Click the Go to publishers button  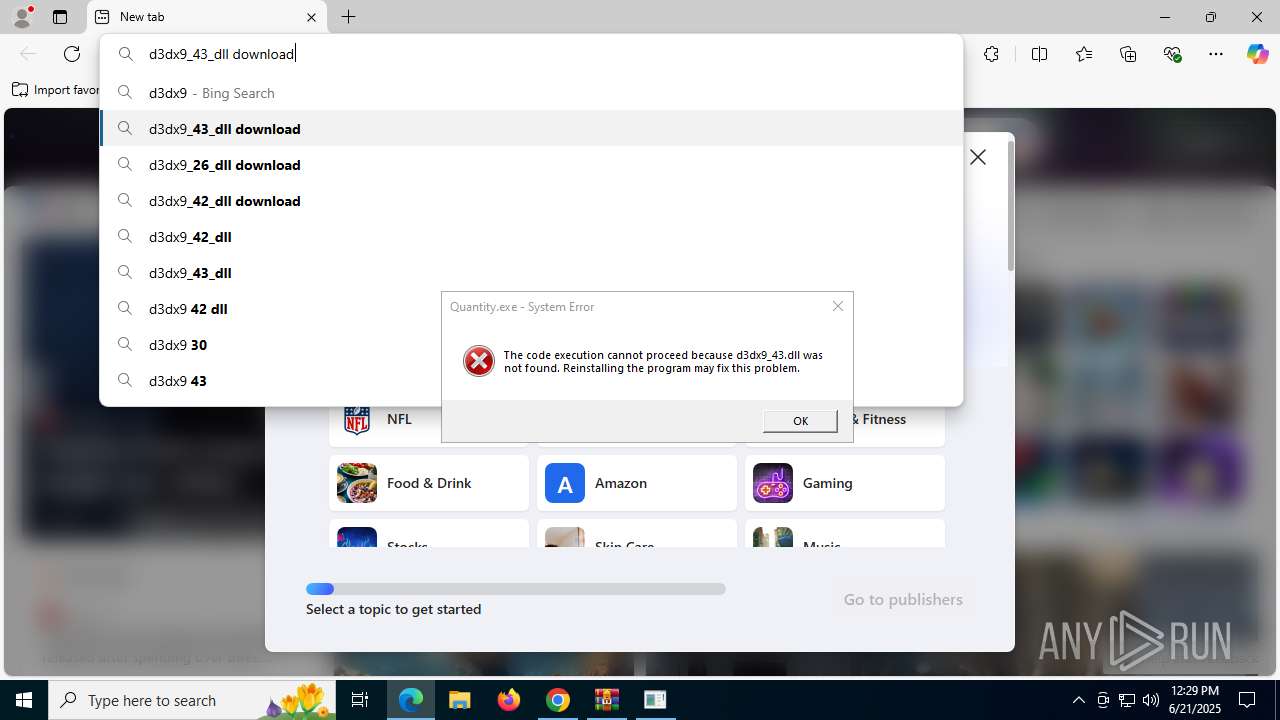coord(903,599)
